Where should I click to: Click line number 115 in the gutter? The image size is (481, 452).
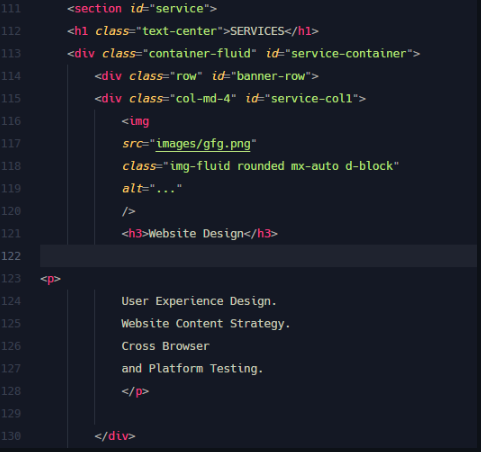[x=11, y=99]
